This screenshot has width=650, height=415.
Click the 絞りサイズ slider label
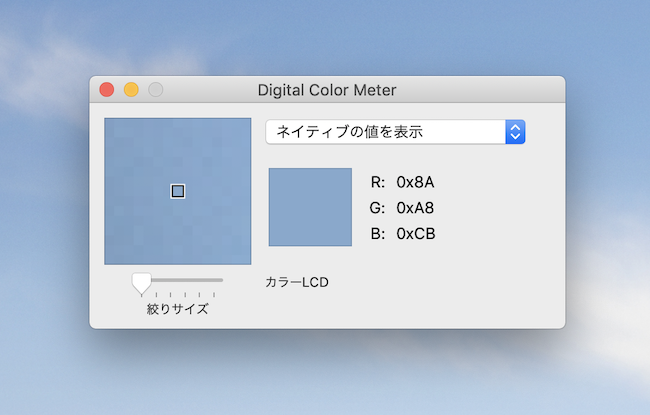tap(177, 309)
